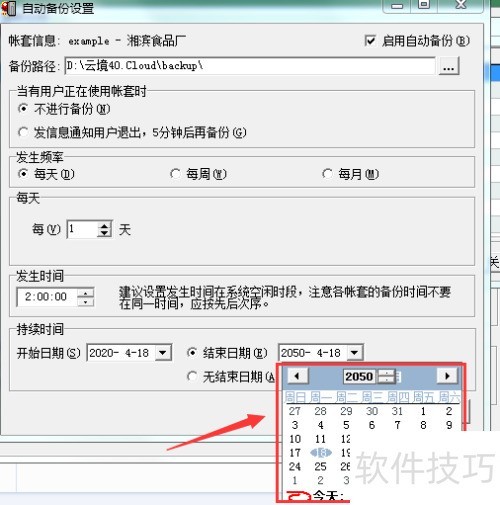Click the browse button beside backup path

click(449, 66)
